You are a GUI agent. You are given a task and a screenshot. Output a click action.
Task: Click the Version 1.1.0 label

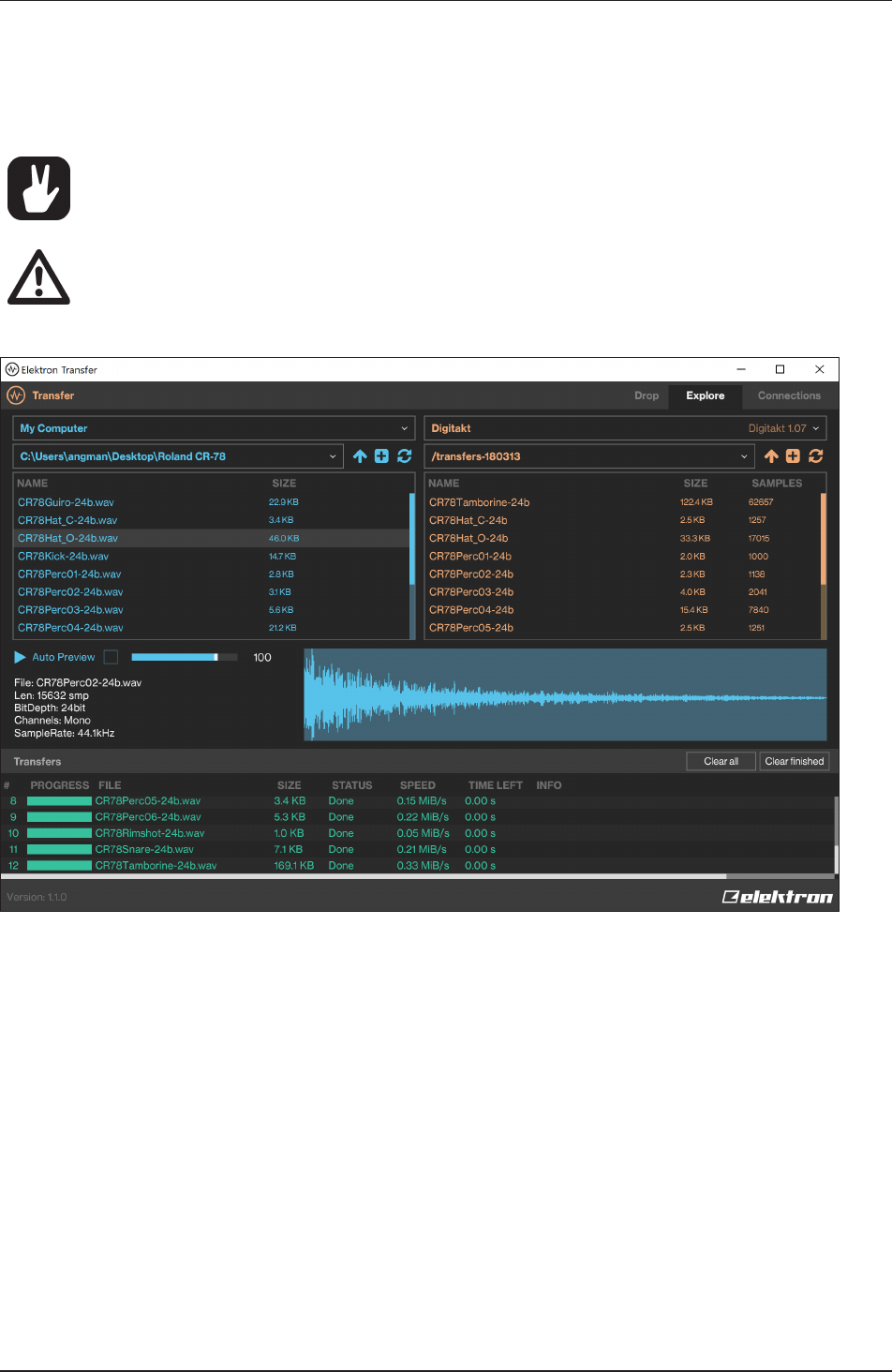click(37, 897)
